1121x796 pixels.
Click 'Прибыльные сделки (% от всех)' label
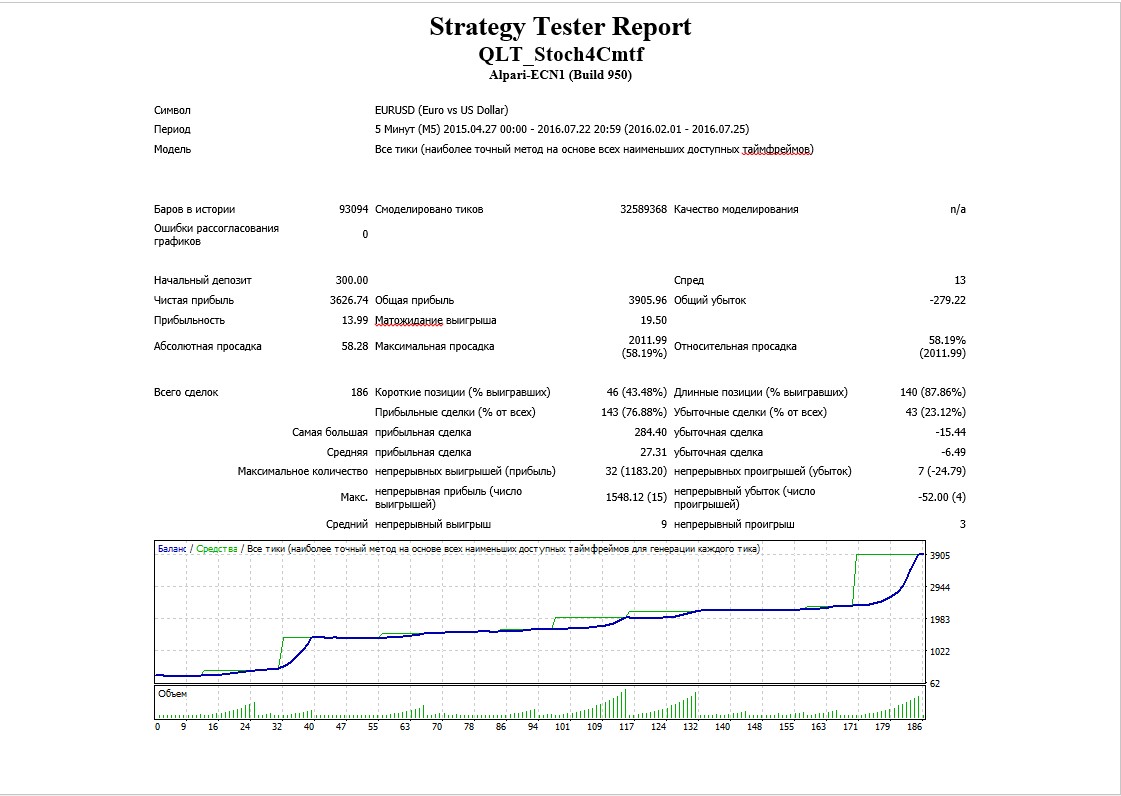click(455, 412)
